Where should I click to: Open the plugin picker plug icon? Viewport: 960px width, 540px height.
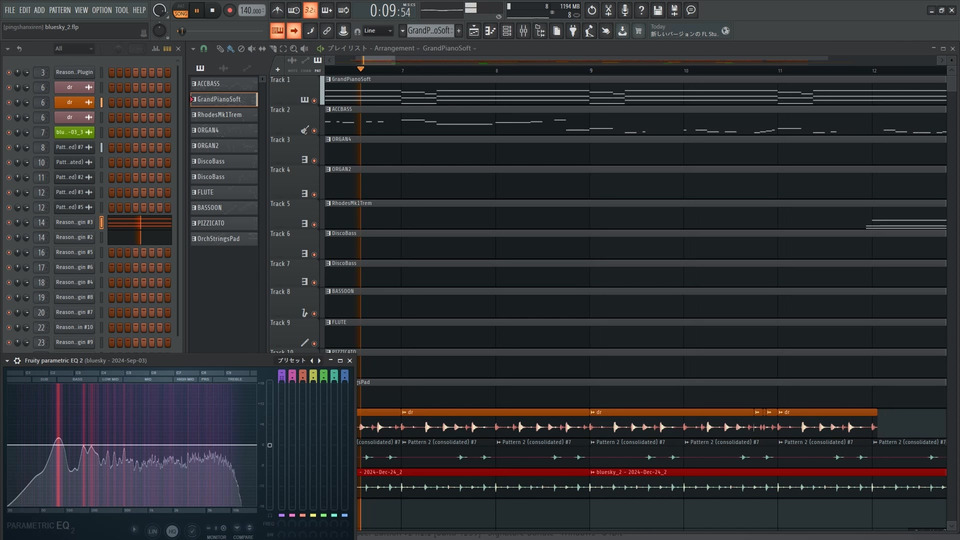point(573,31)
